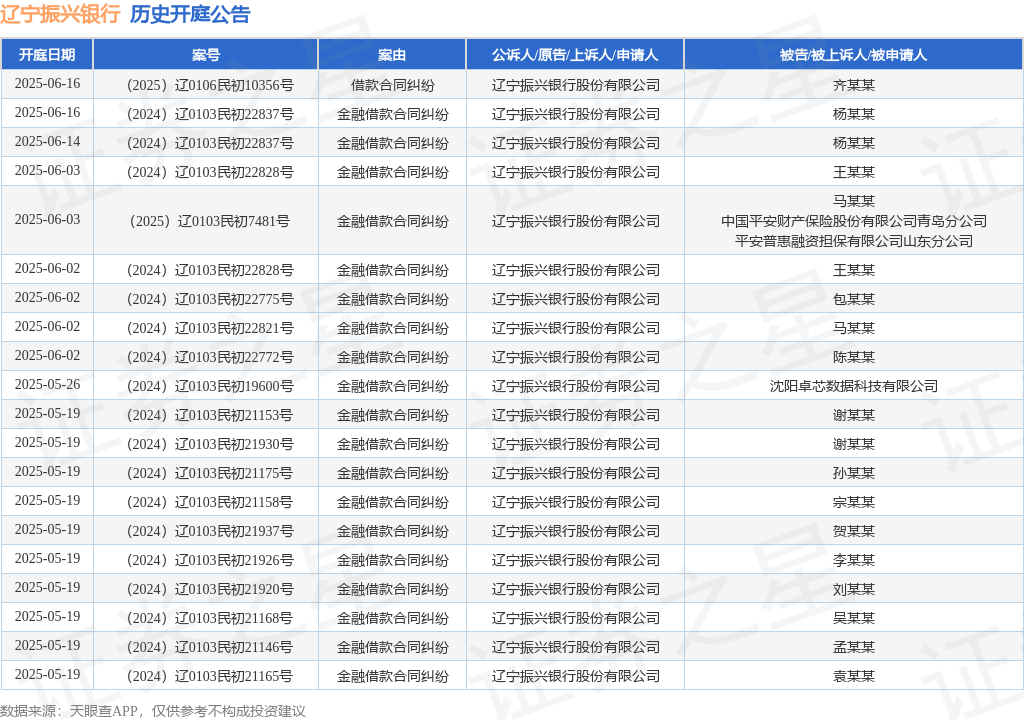Select date 2025-06-14

pos(47,142)
